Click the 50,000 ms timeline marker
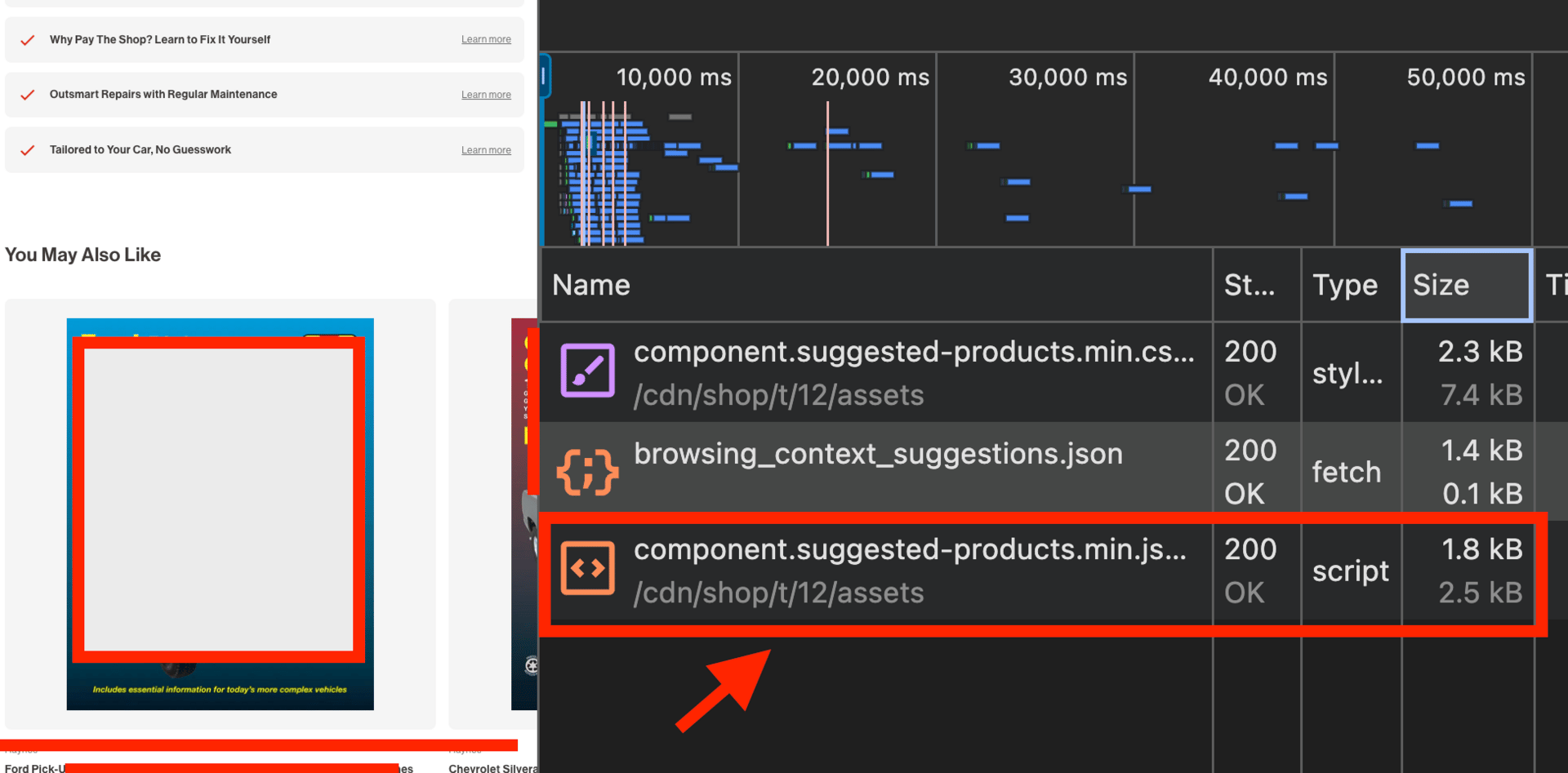1568x773 pixels. [1466, 78]
